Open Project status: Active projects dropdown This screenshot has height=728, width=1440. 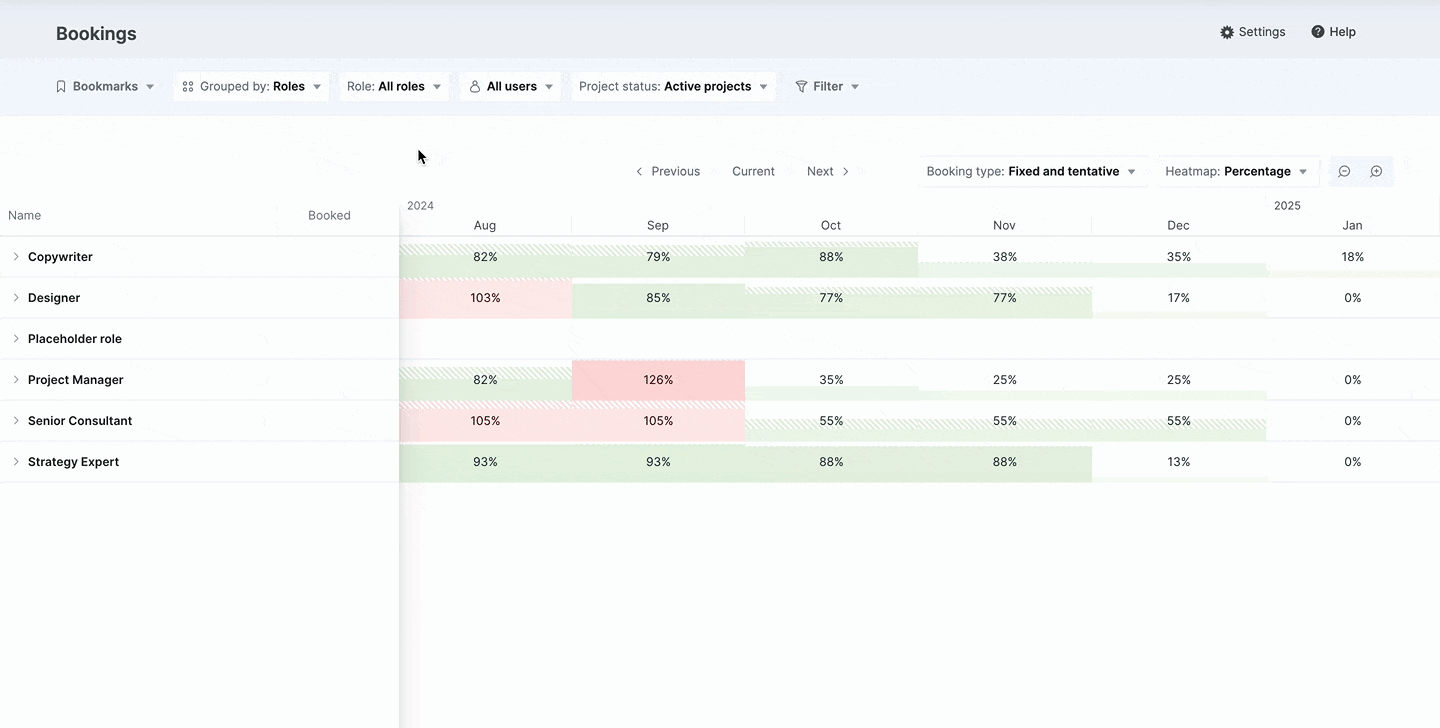click(x=673, y=86)
